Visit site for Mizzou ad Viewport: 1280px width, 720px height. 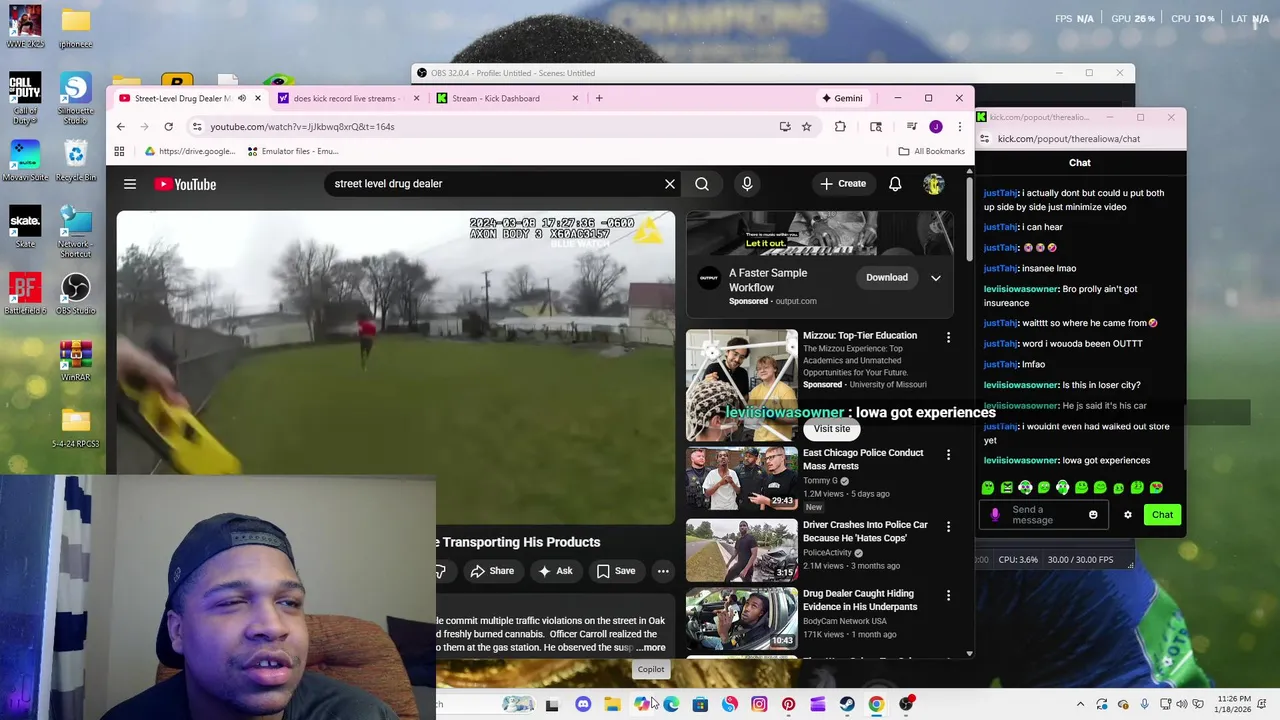click(832, 429)
